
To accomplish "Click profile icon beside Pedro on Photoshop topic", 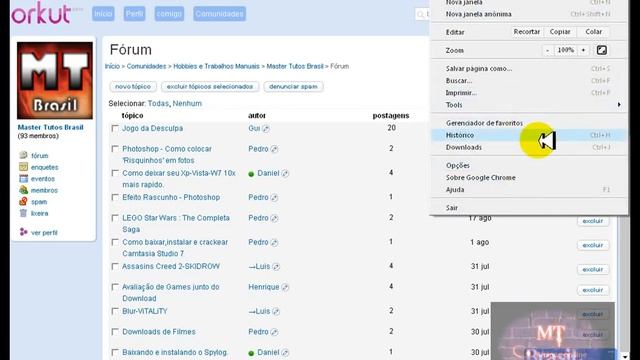I will pyautogui.click(x=274, y=149).
